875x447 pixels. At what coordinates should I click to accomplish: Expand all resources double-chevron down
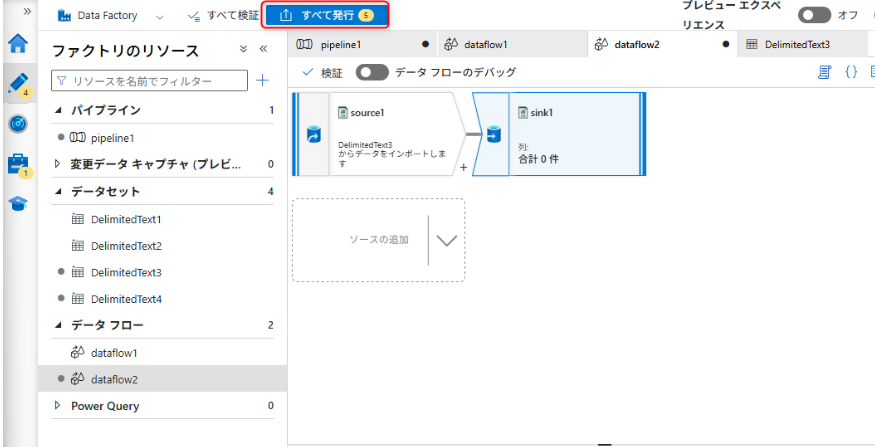(243, 49)
